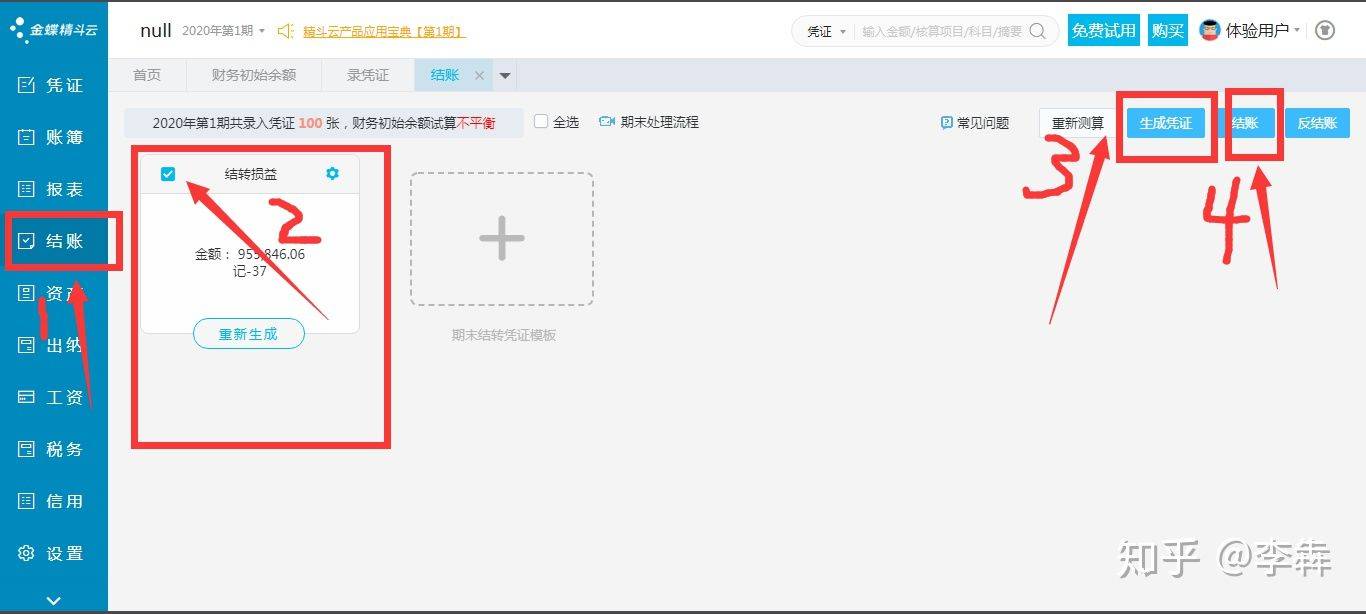Click the 重新生成 button on card
Screen dimensions: 1366x614
(248, 334)
